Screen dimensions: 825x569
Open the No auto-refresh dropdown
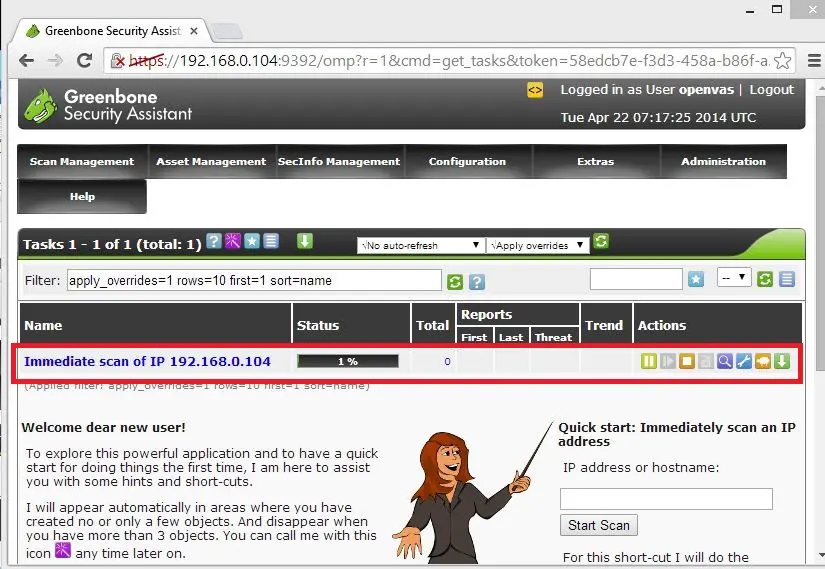coord(420,245)
